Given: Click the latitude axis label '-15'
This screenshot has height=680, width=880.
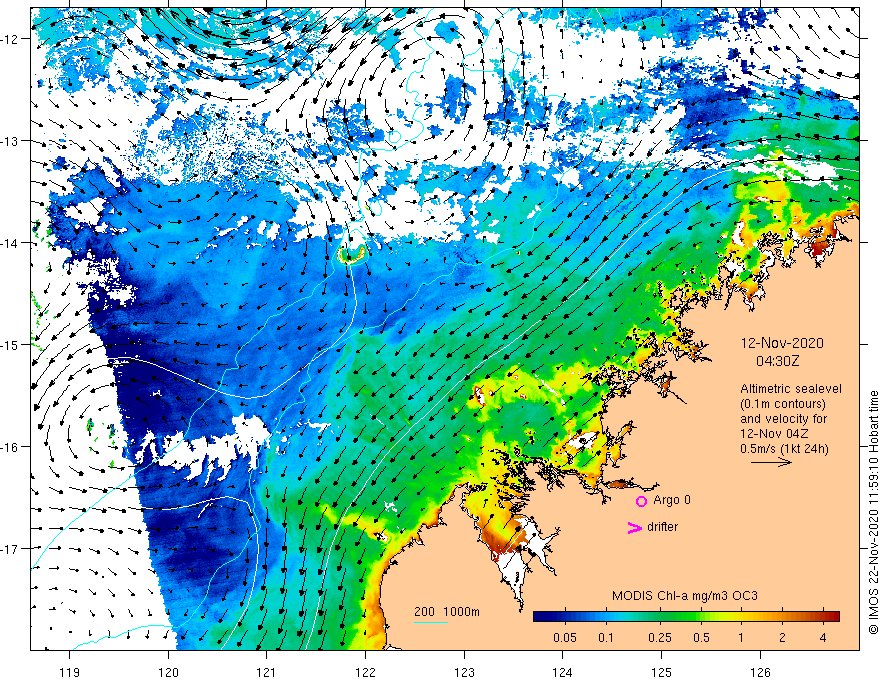Looking at the screenshot, I should pos(11,344).
